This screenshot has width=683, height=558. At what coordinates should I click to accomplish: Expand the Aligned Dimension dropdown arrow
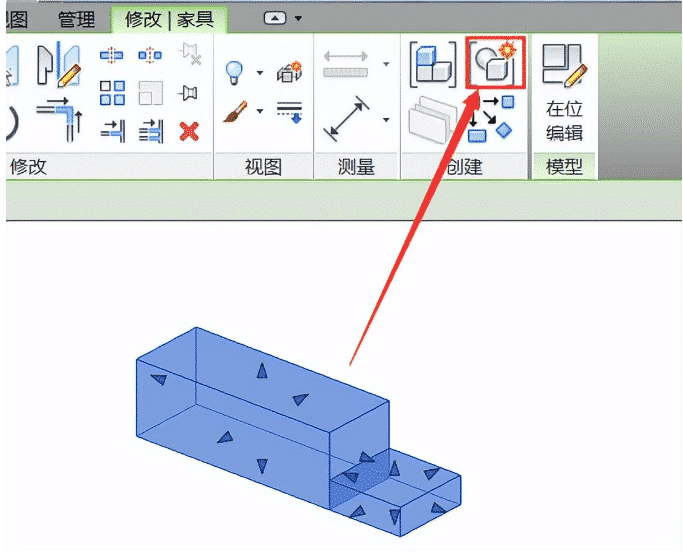pyautogui.click(x=386, y=119)
